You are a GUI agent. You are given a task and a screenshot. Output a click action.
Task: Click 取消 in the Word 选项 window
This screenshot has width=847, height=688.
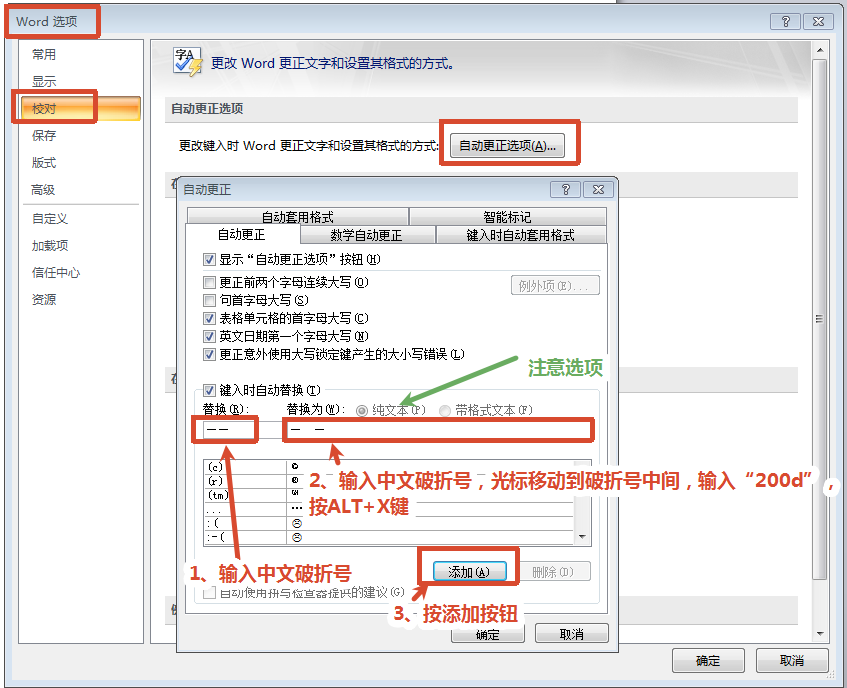click(792, 660)
